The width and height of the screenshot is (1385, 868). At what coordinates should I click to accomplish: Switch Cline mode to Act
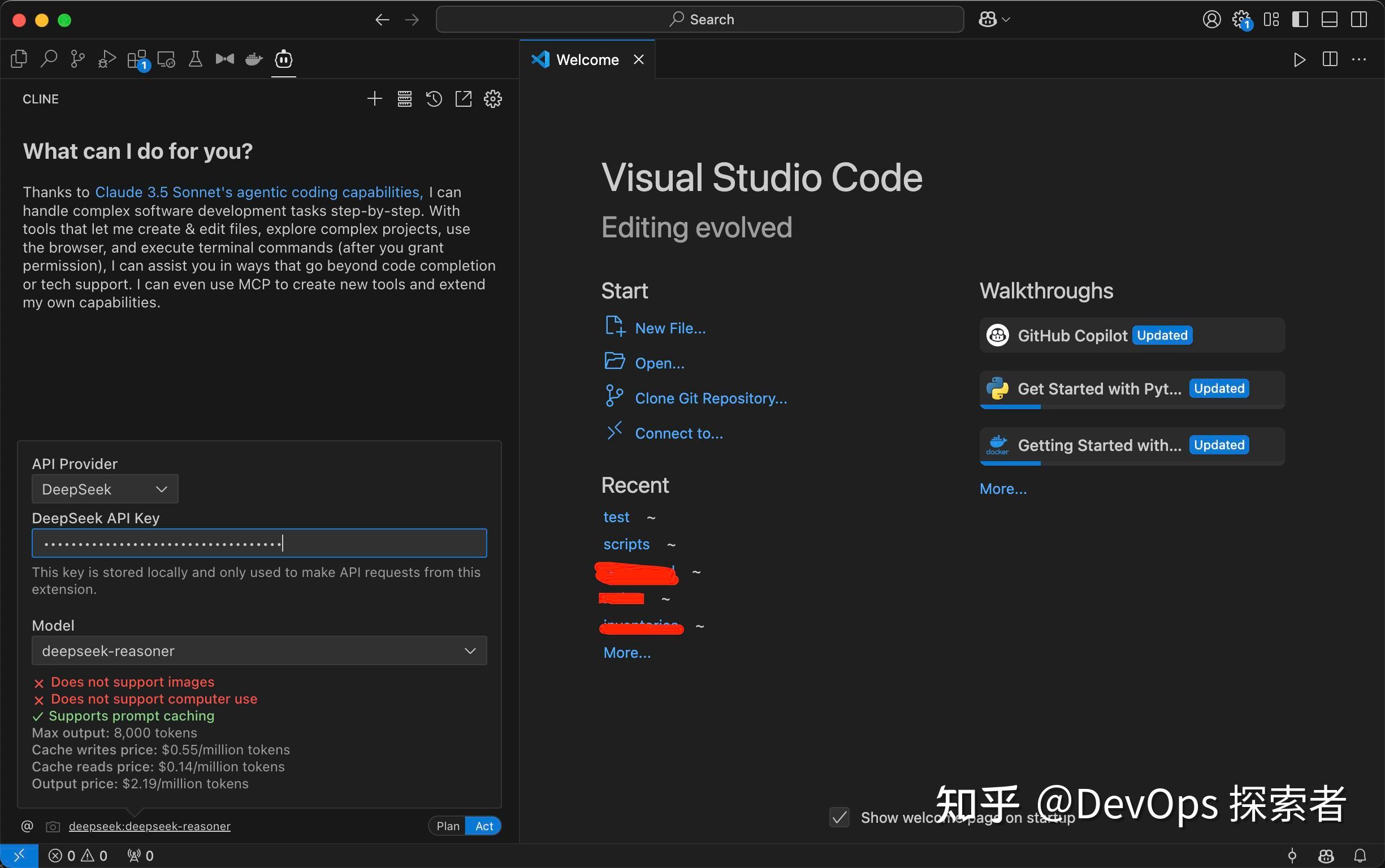(x=484, y=826)
